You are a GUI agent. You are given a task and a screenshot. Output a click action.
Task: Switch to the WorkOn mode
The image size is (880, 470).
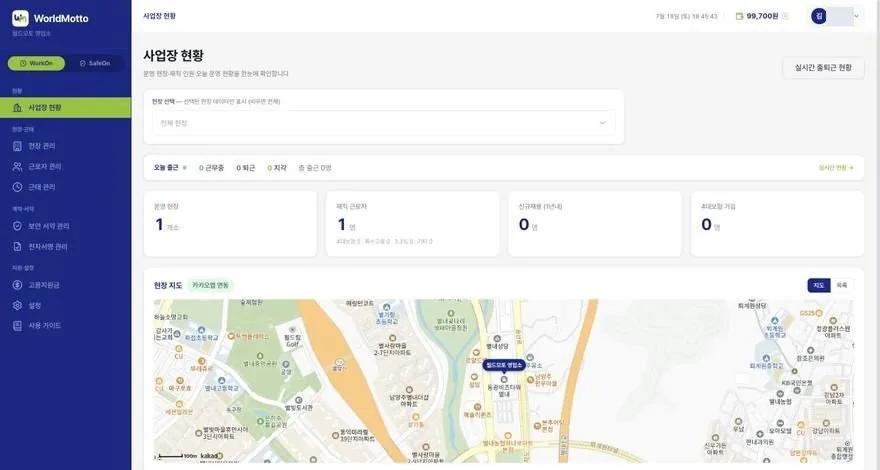tap(36, 63)
